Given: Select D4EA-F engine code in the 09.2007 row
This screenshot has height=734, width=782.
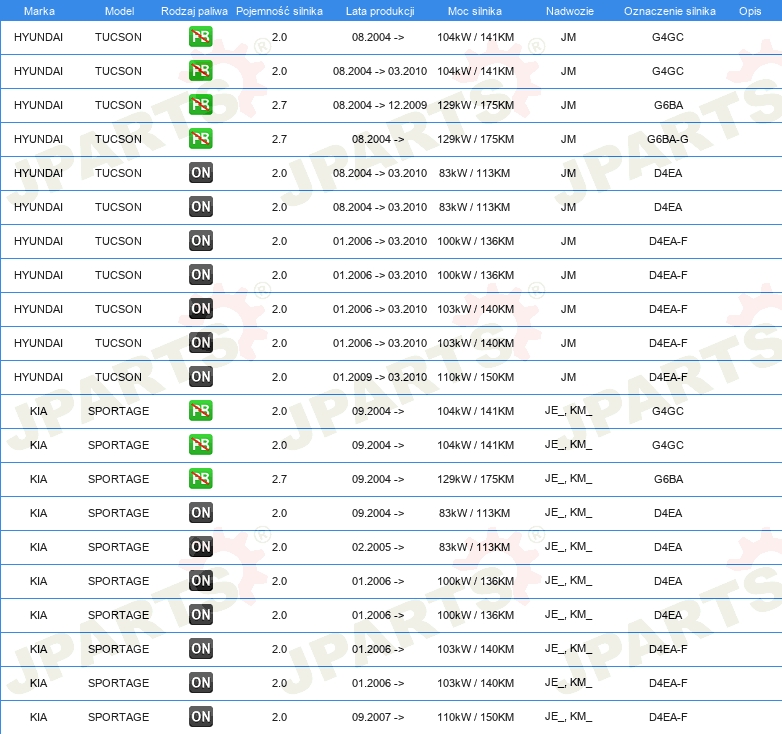Looking at the screenshot, I should (668, 717).
